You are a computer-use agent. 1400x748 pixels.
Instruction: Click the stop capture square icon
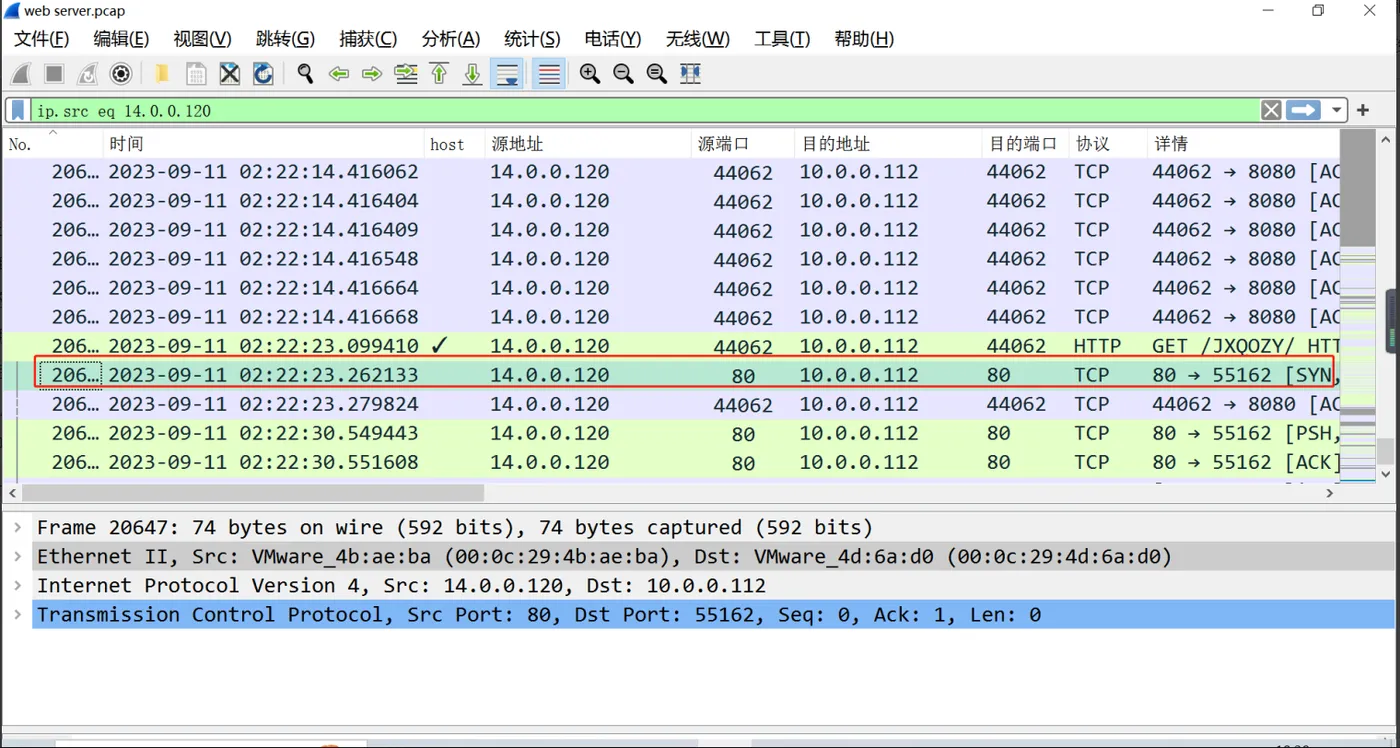[54, 74]
